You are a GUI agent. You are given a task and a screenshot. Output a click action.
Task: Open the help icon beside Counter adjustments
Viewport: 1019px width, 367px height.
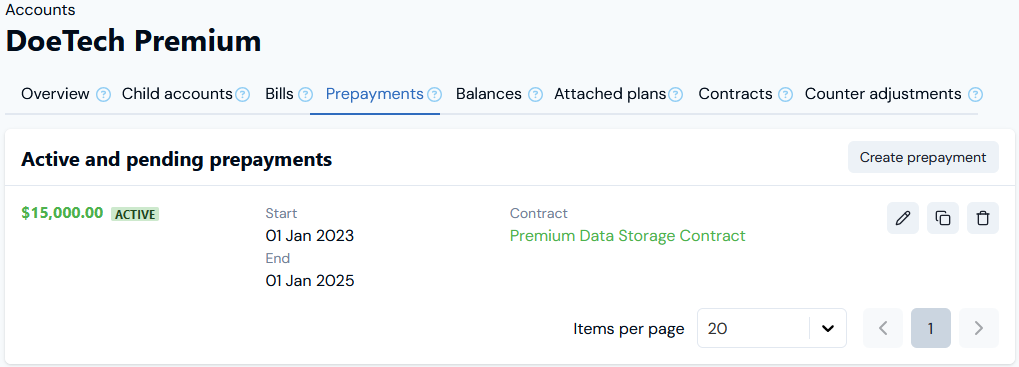pos(975,95)
